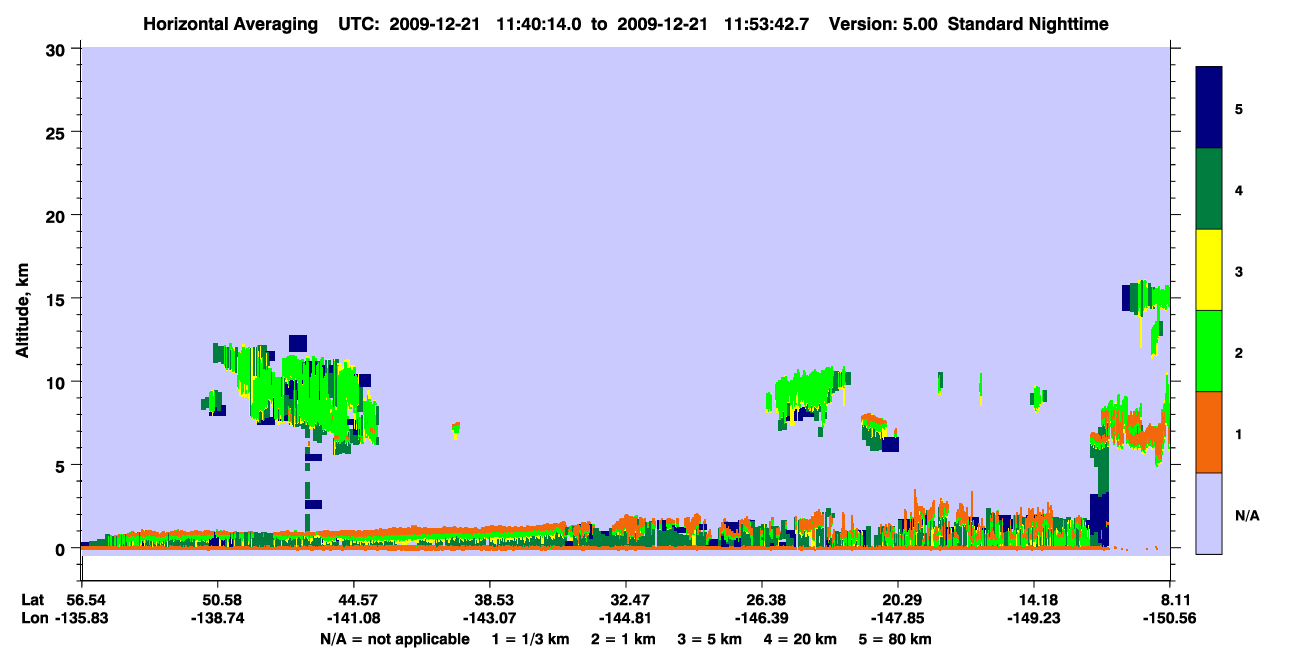Click the color bar label 1
The height and width of the screenshot is (667, 1300).
click(1239, 433)
